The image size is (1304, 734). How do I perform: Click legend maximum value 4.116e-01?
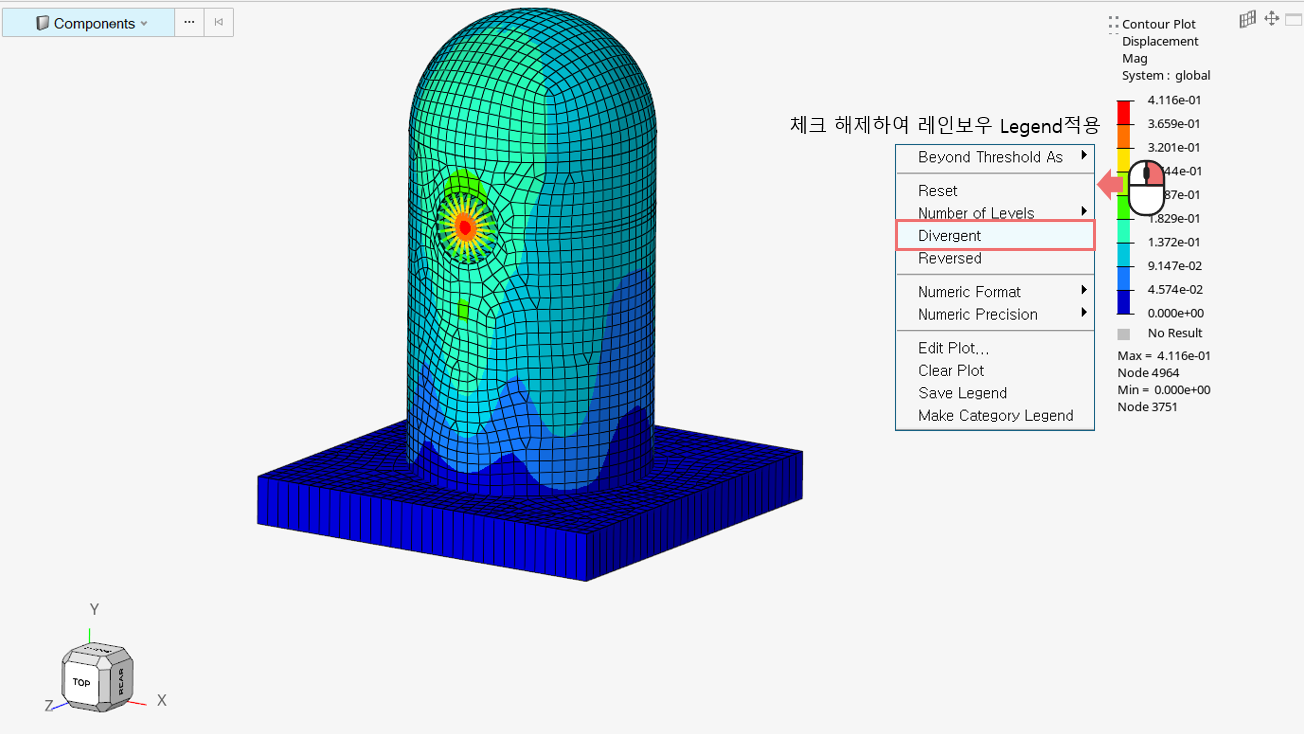[1175, 100]
